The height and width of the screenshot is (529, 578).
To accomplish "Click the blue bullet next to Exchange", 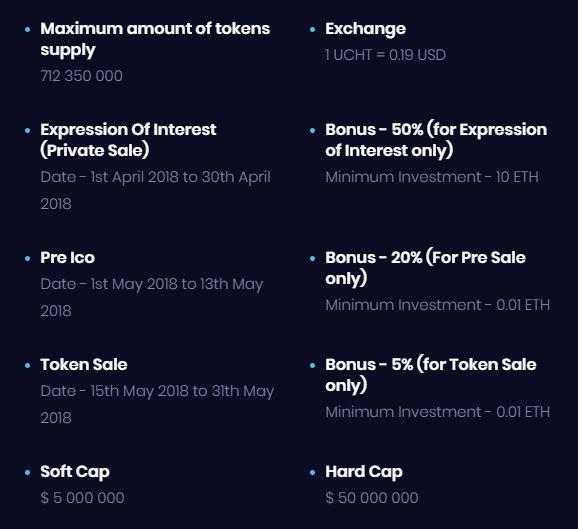I will (313, 29).
